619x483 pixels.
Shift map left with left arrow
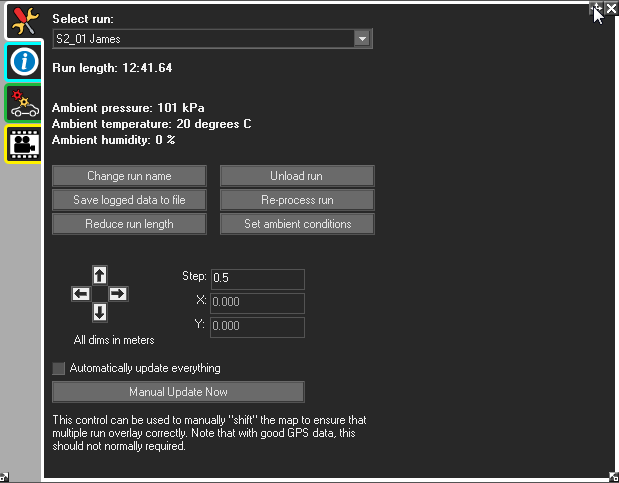pyautogui.click(x=80, y=293)
